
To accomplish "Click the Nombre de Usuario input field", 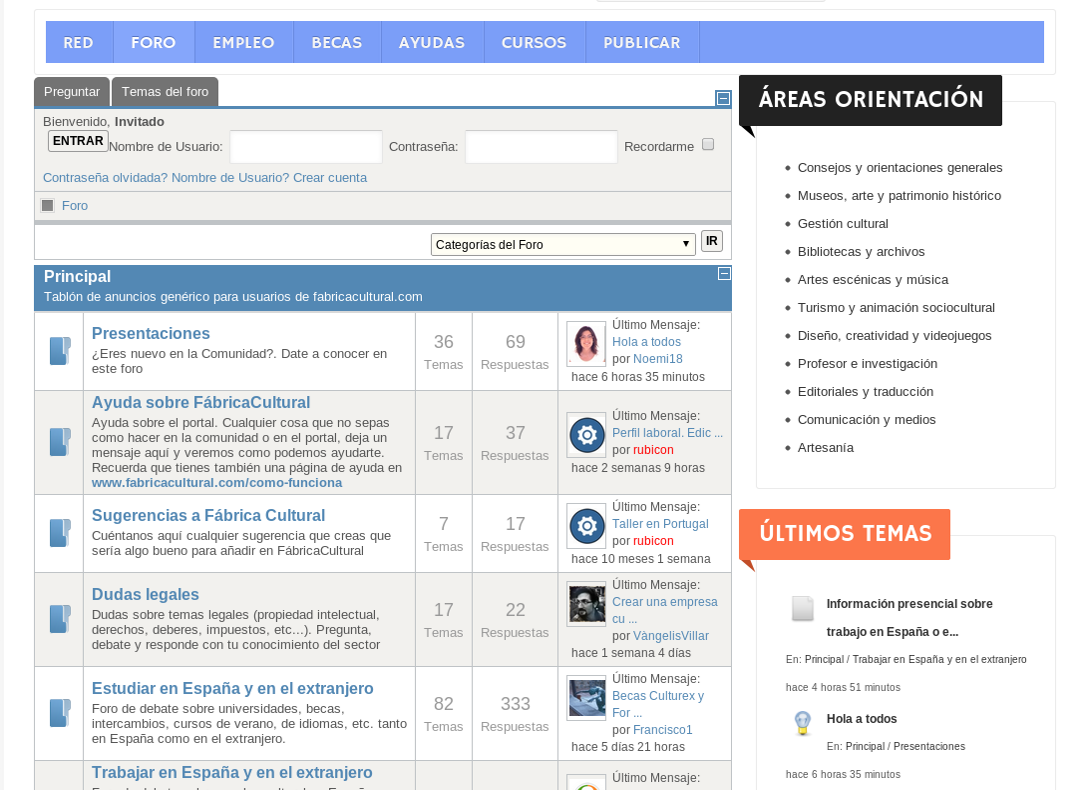I will coord(306,147).
